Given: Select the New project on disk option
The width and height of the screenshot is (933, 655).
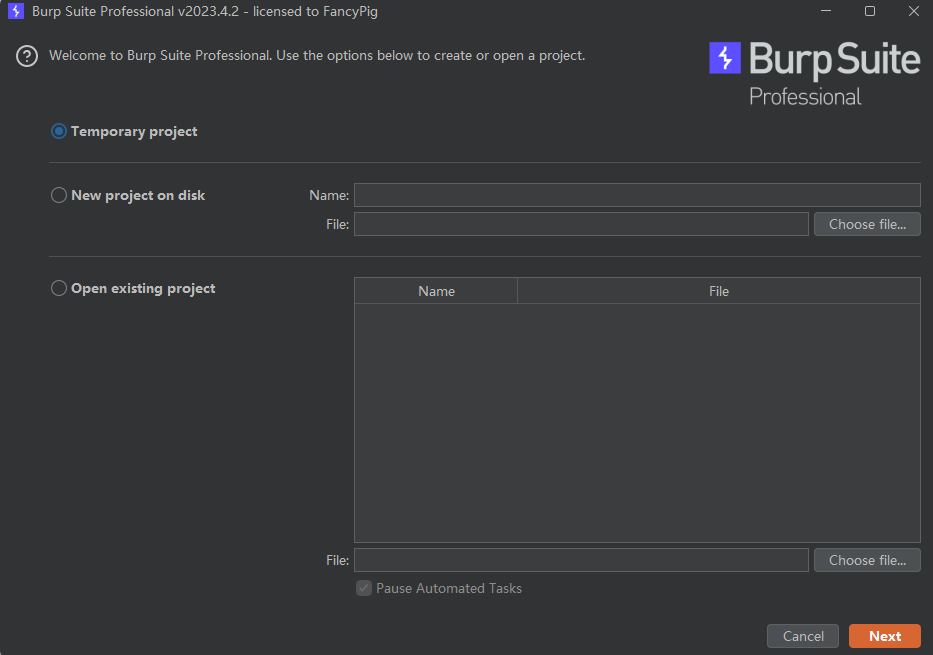Looking at the screenshot, I should [58, 195].
